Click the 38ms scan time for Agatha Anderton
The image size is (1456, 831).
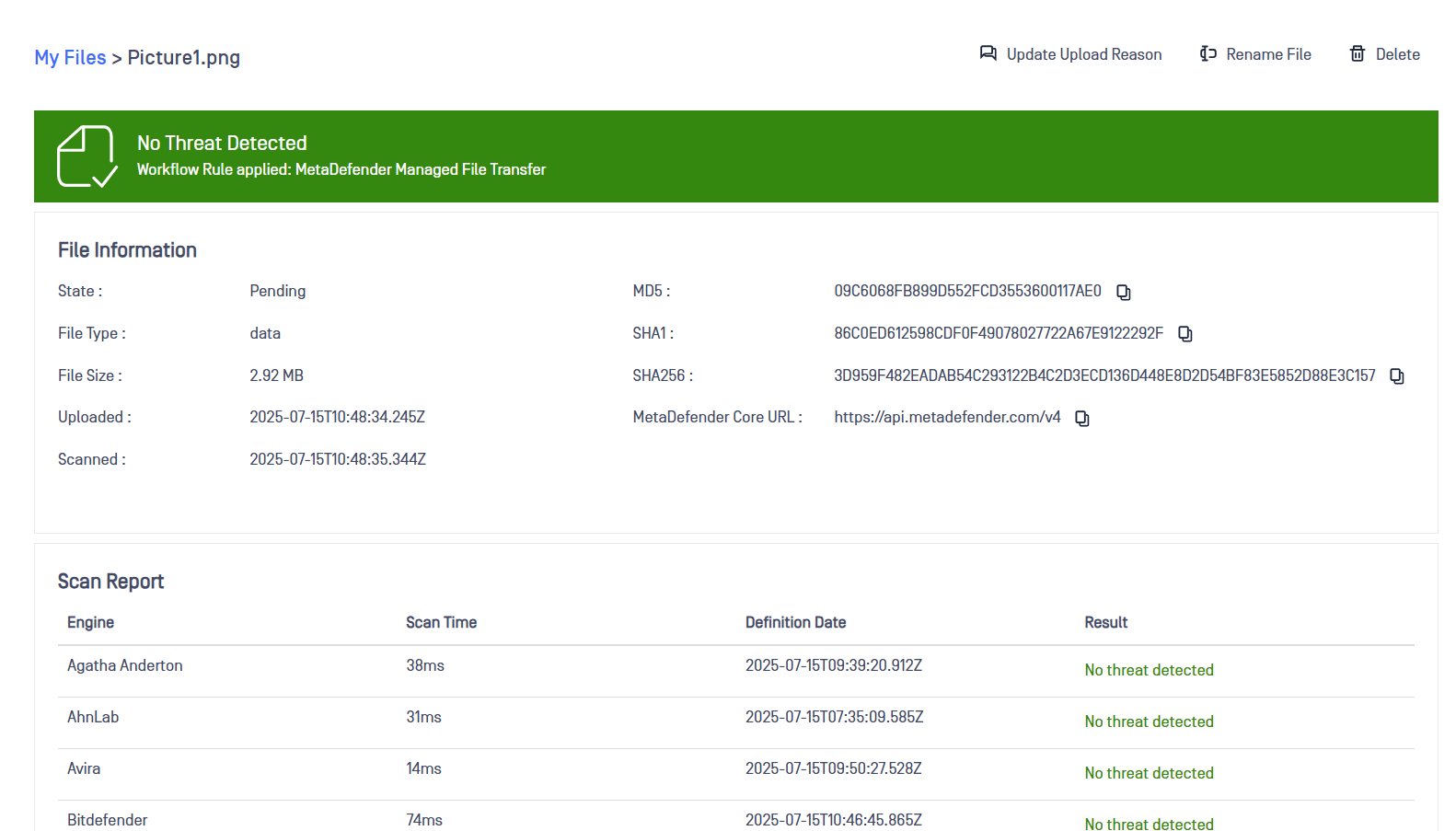[425, 665]
